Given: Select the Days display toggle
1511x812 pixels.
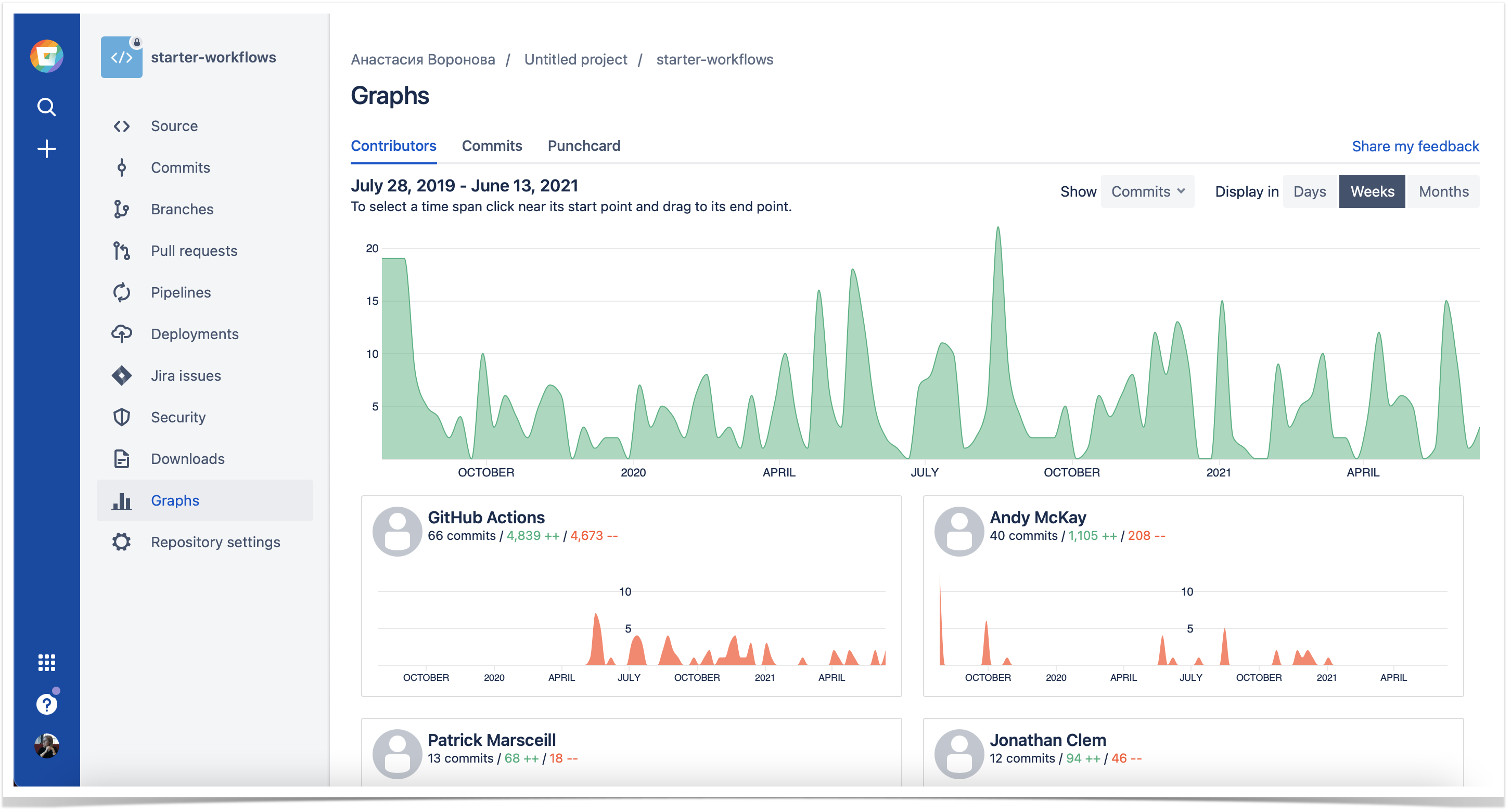Looking at the screenshot, I should [x=1307, y=190].
